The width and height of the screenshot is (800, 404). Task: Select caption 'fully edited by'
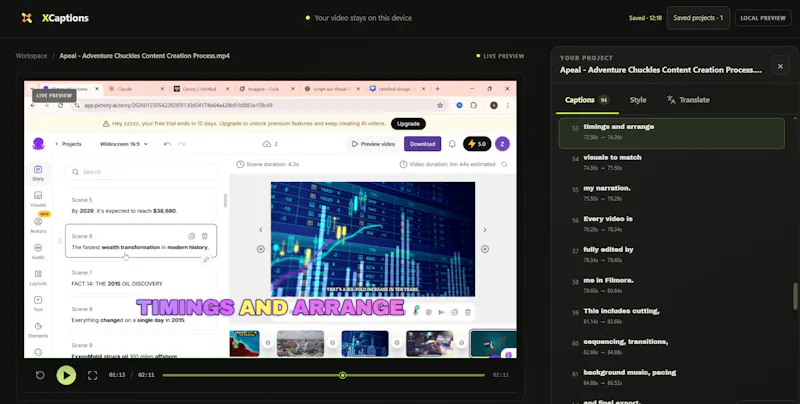point(671,254)
